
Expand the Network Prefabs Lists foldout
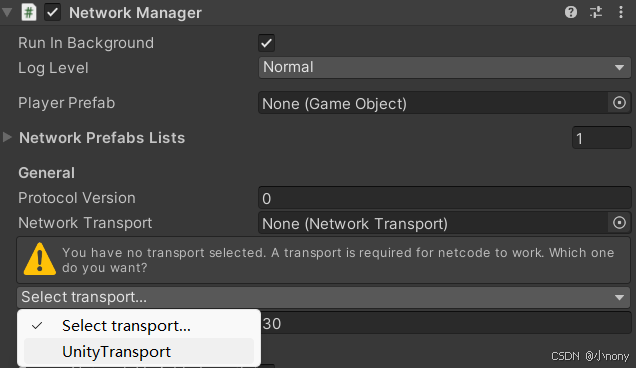tap(7, 137)
